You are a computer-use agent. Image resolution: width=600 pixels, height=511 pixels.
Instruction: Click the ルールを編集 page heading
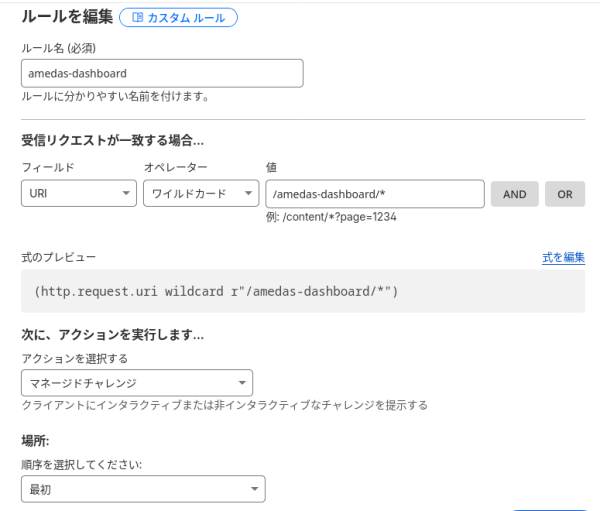[x=65, y=17]
